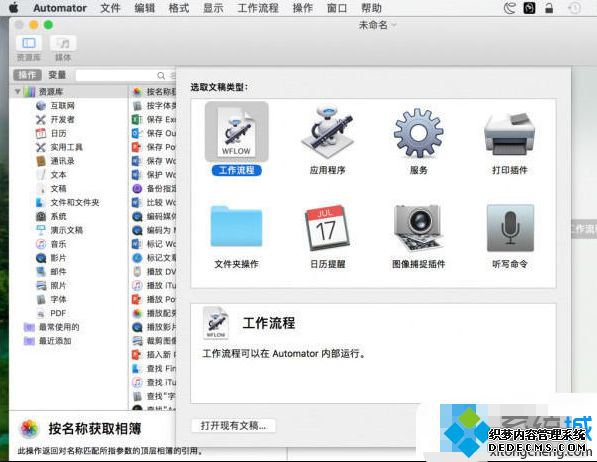Screen dimensions: 597x462
Task: Collapse the 资源库 disclosure triangle
Action: click(17, 92)
